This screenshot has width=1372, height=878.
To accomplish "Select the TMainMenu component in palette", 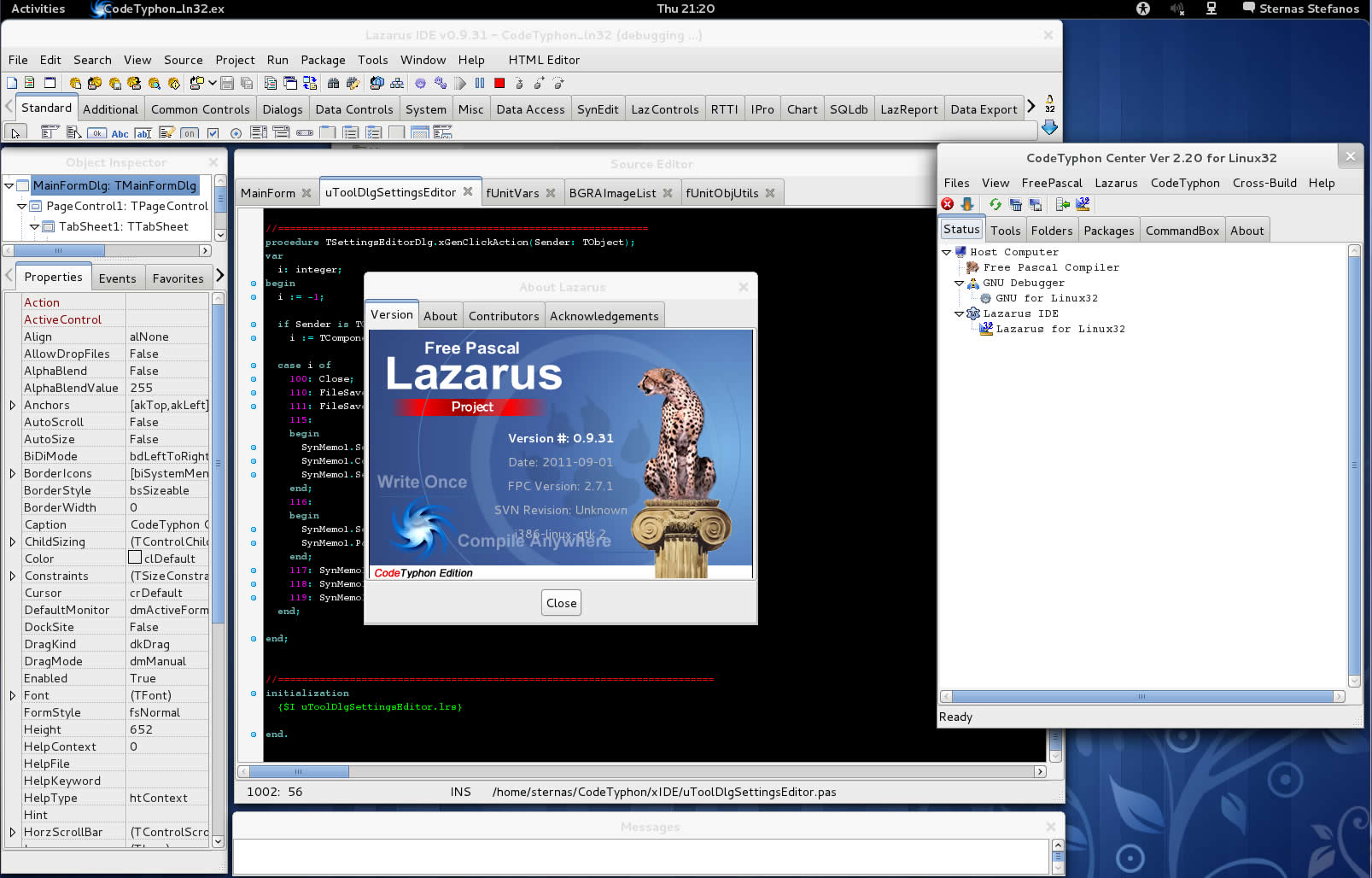I will coord(50,132).
